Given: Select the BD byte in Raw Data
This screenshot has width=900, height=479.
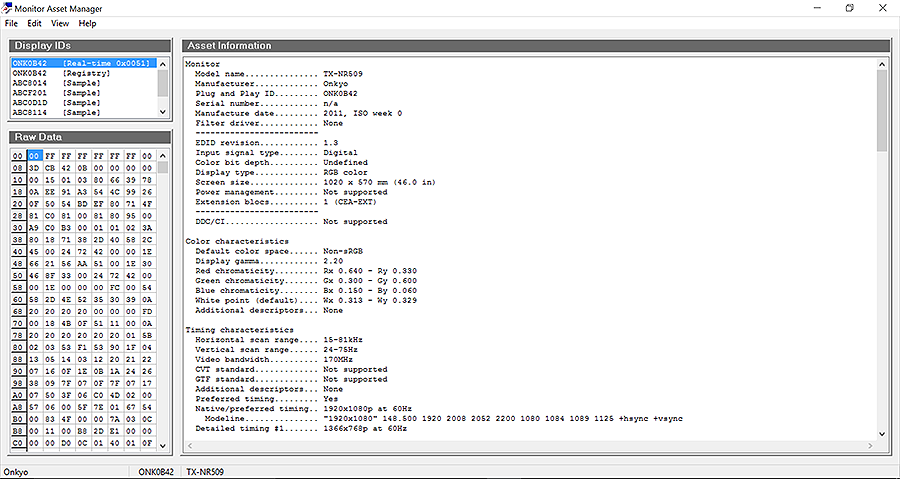Looking at the screenshot, I should [83, 204].
